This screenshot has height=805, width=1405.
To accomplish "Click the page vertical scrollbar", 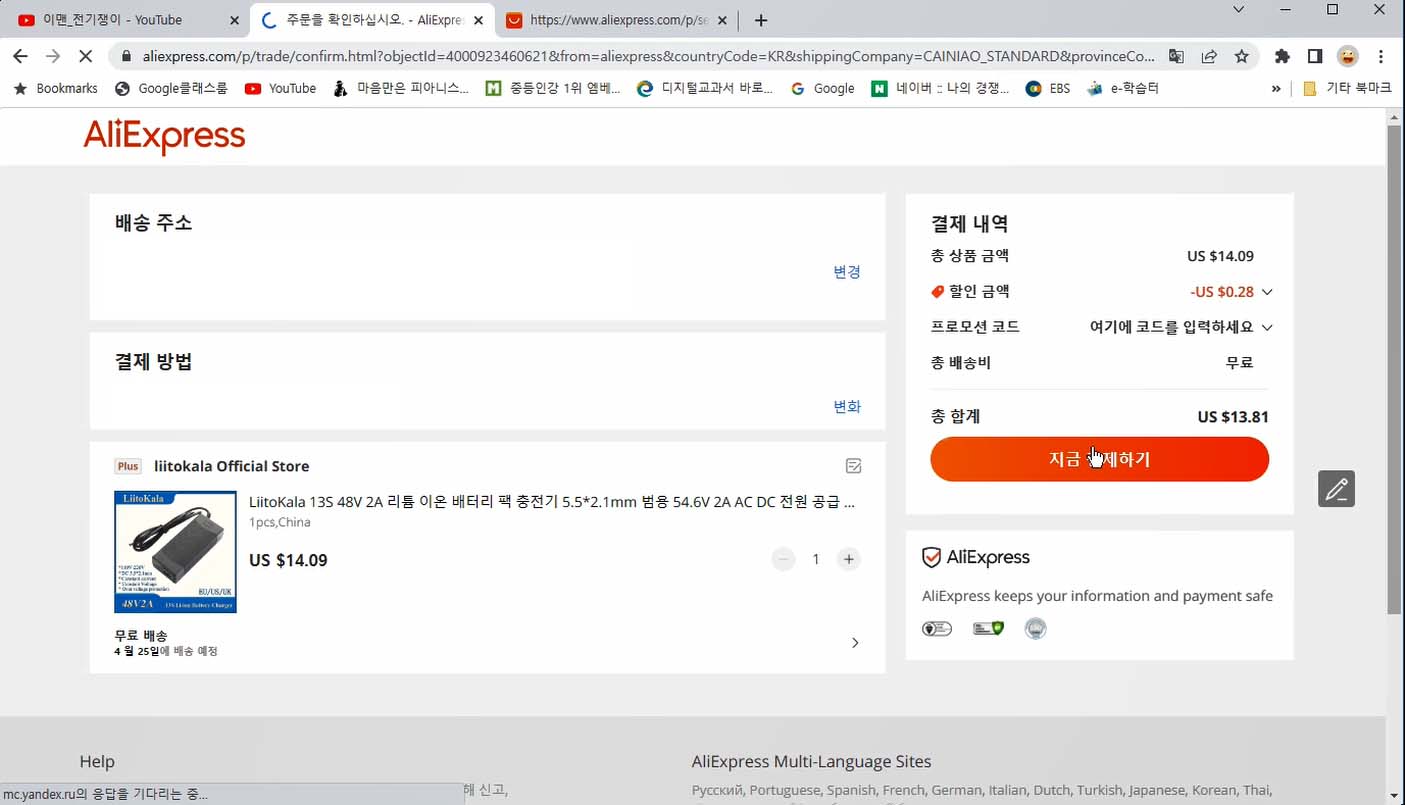I will tap(1394, 369).
